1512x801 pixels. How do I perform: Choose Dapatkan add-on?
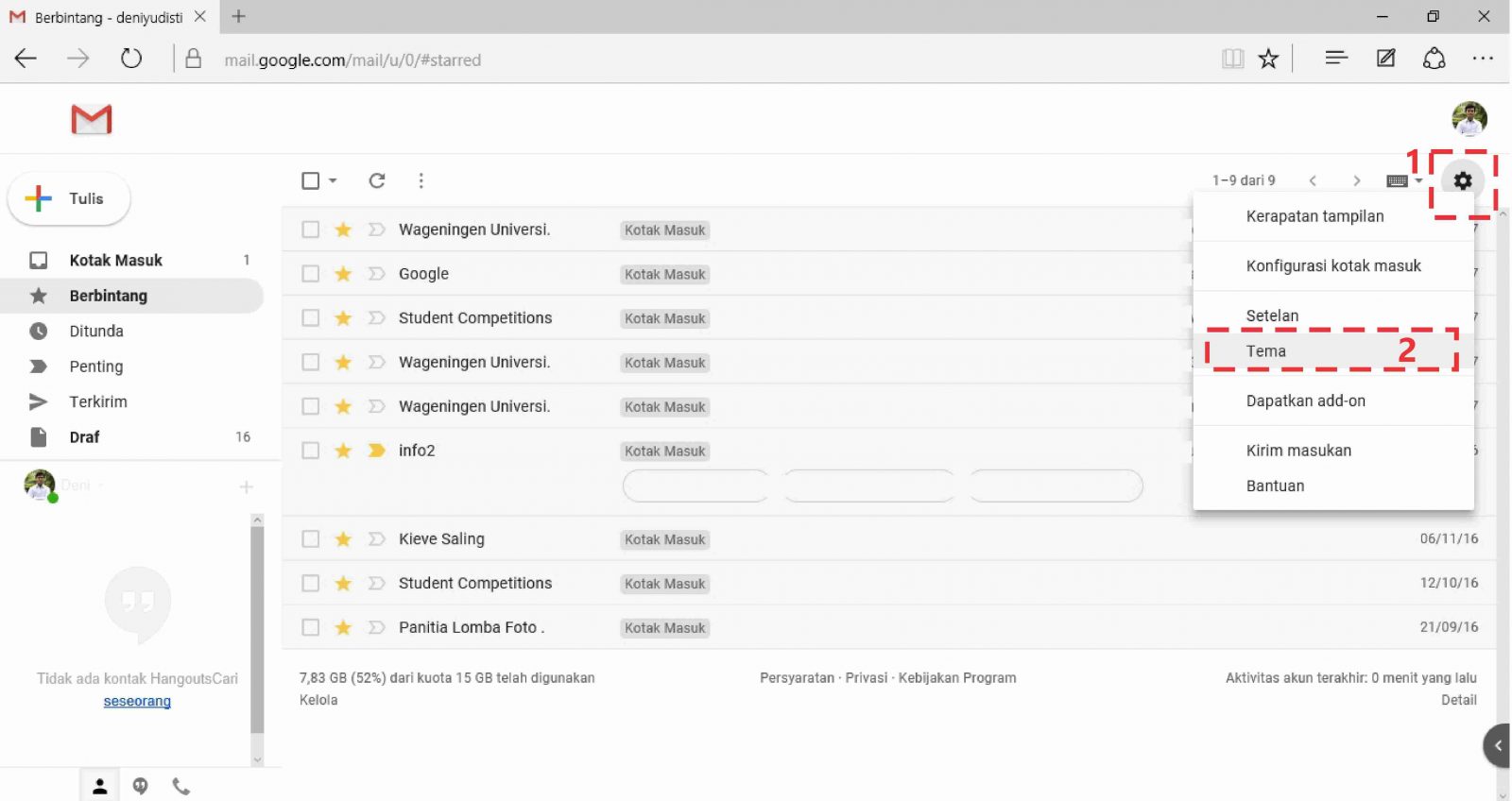1333,401
